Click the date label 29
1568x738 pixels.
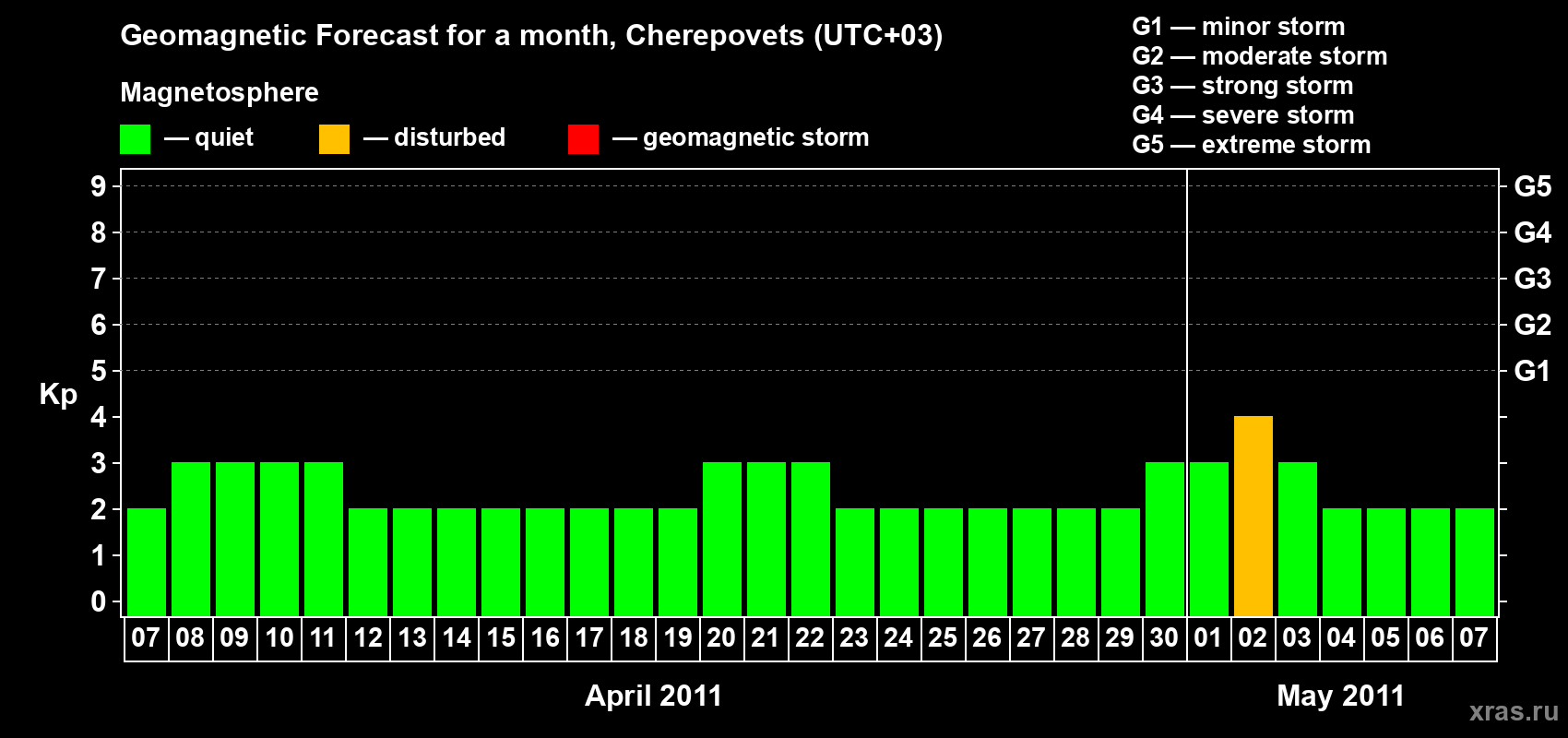(1120, 637)
